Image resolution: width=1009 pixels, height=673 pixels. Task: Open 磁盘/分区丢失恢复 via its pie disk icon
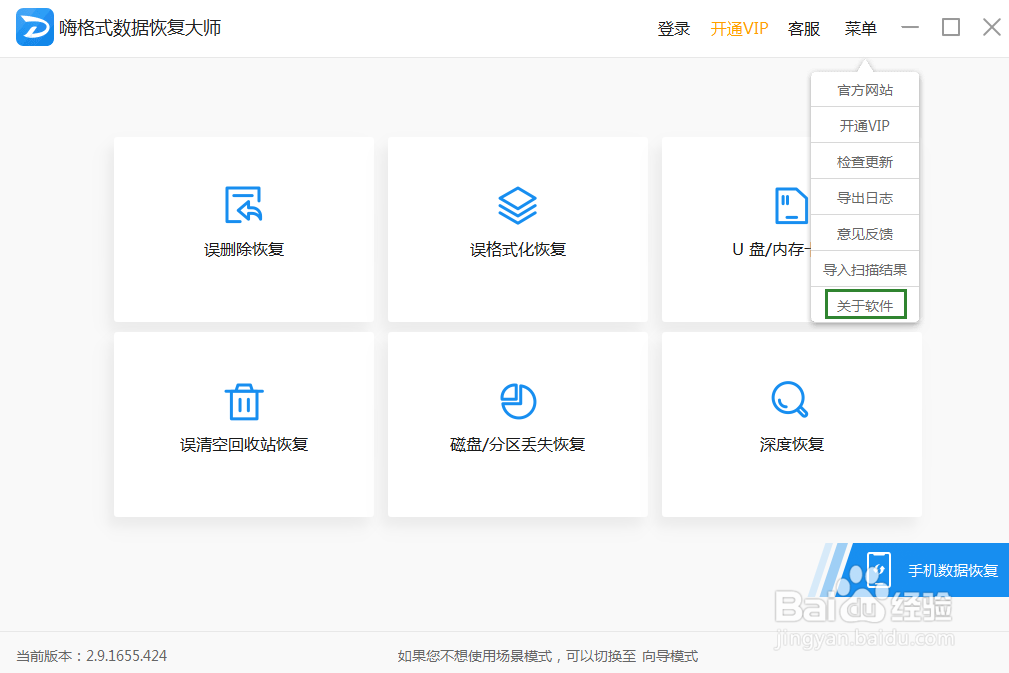[517, 399]
